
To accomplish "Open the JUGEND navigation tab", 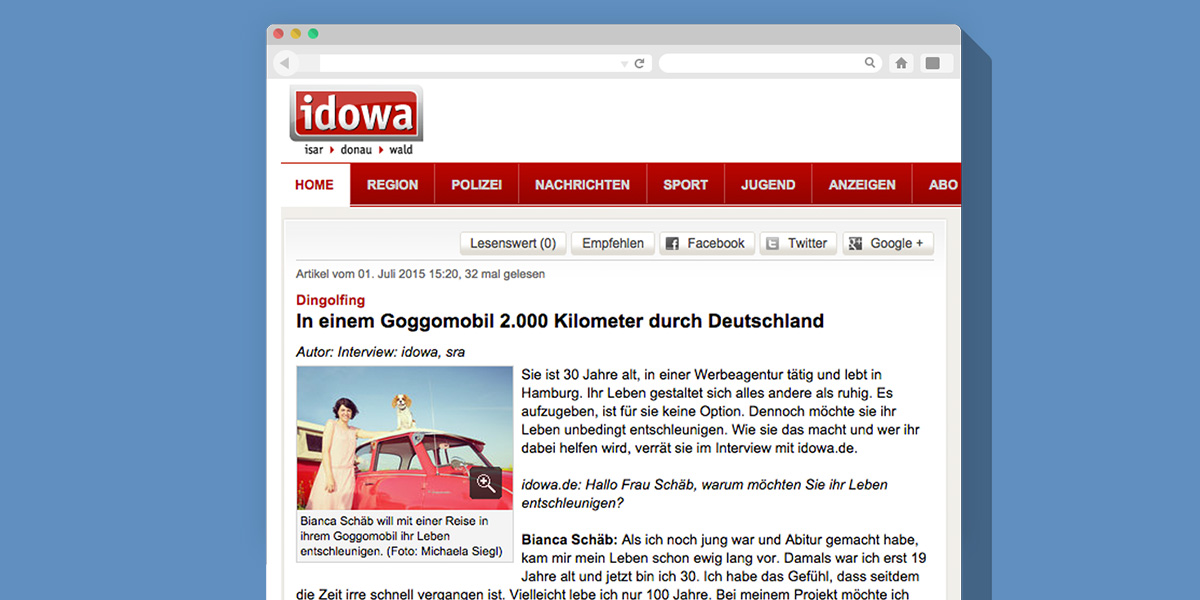I will pyautogui.click(x=768, y=185).
